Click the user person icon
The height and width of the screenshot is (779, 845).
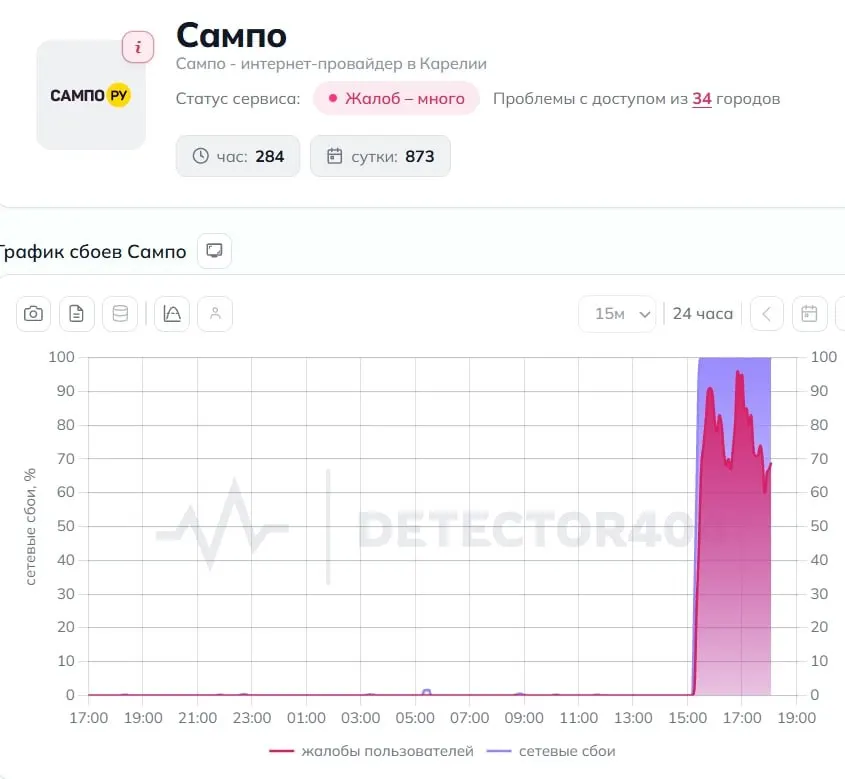pyautogui.click(x=215, y=314)
